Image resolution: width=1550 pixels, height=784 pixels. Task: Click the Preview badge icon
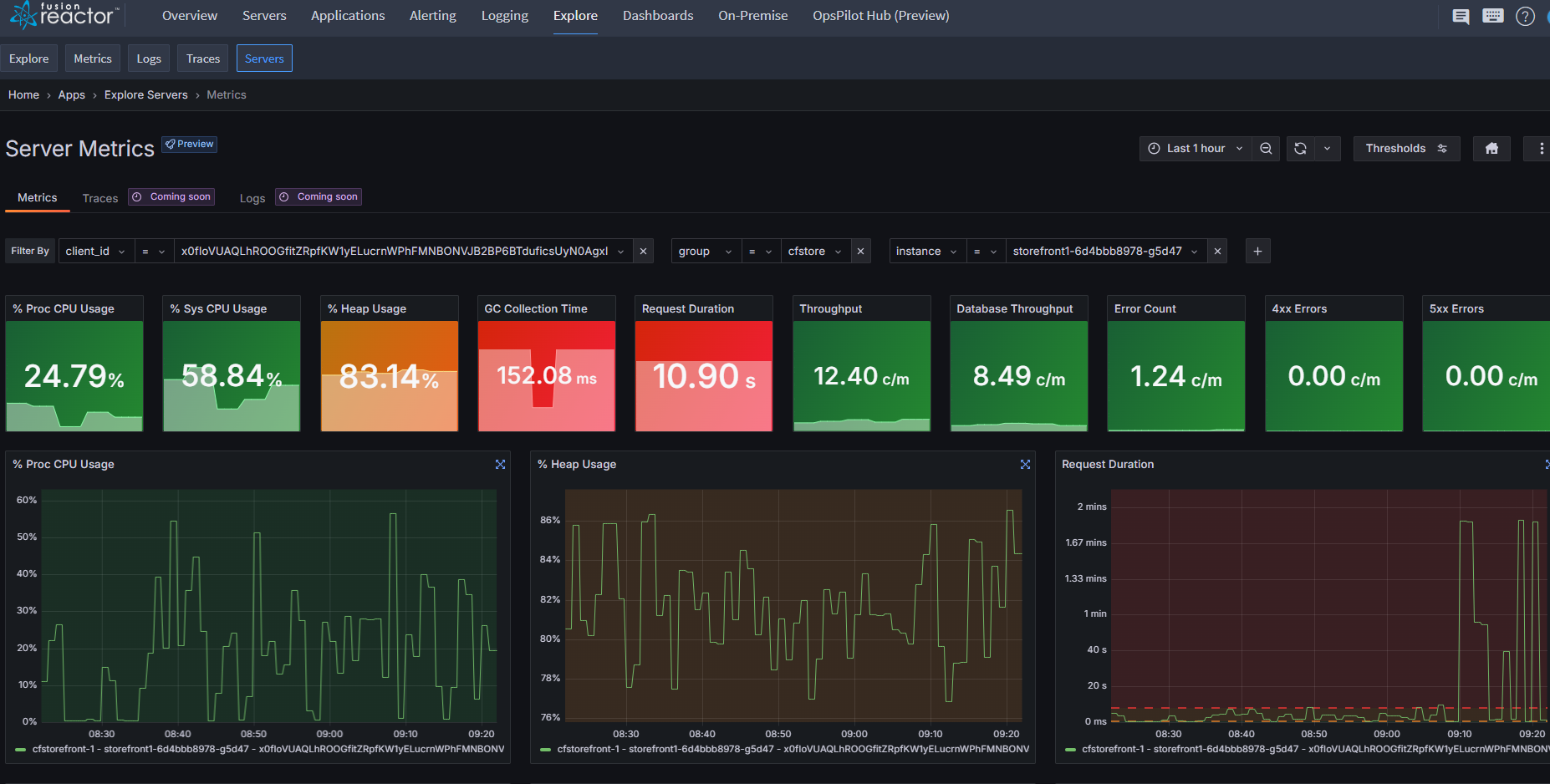tap(189, 144)
